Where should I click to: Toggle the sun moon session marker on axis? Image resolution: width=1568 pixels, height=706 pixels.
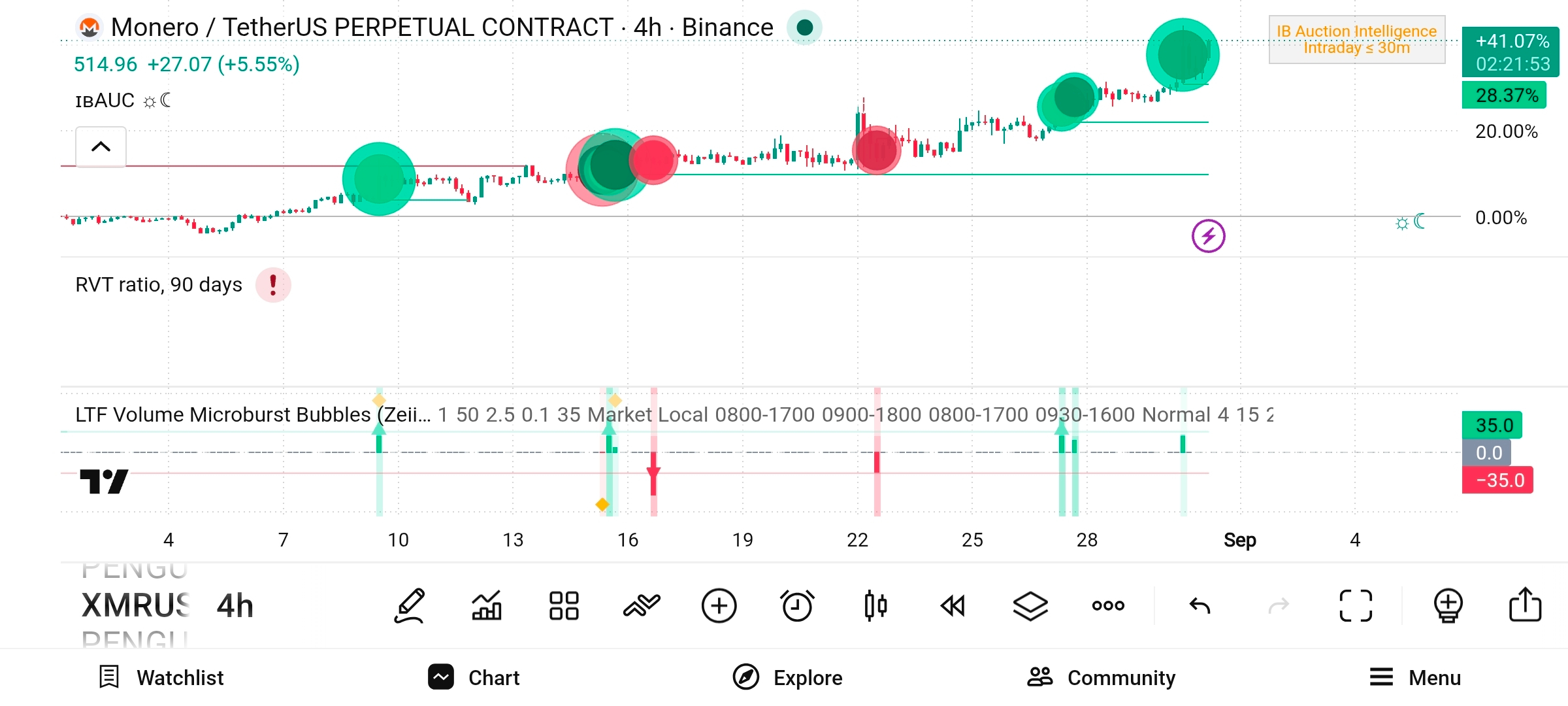tap(1410, 222)
